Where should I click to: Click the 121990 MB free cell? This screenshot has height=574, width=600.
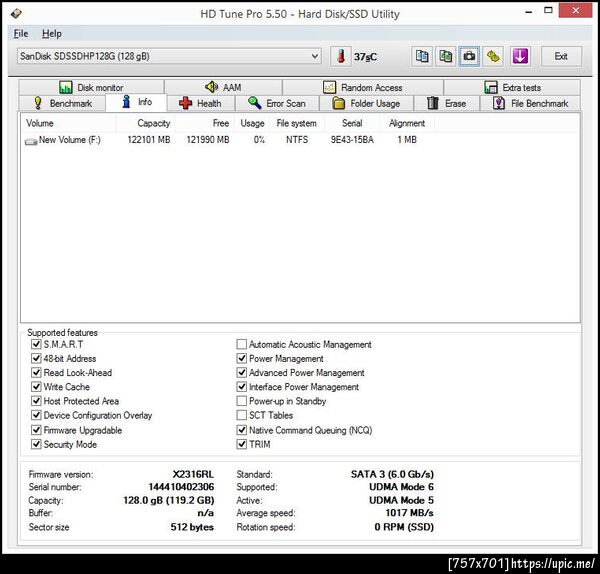click(x=208, y=140)
